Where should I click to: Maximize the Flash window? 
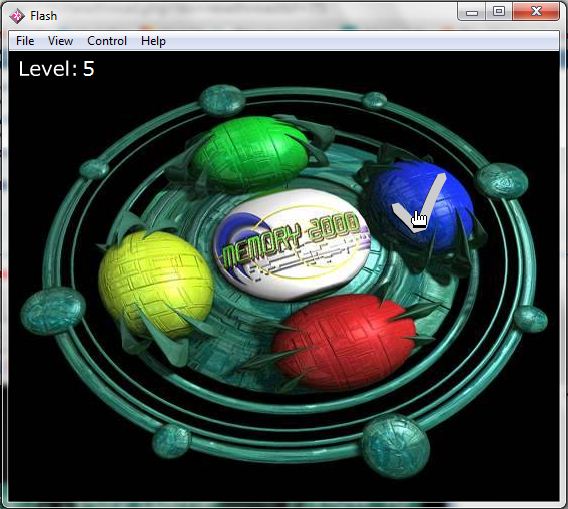tap(498, 12)
